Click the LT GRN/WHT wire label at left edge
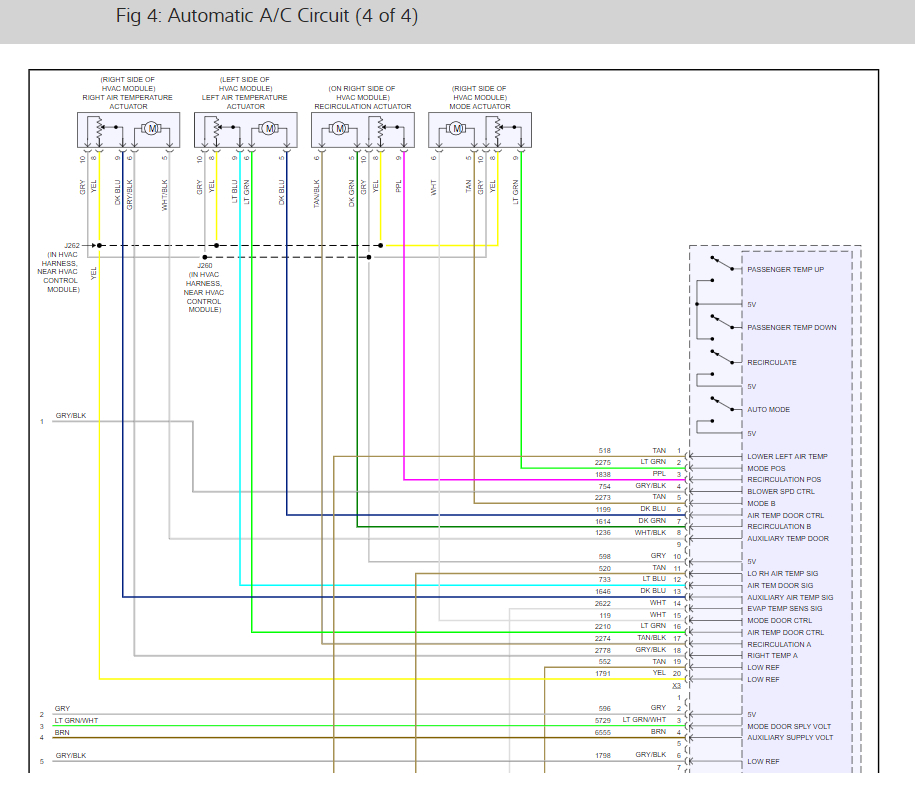This screenshot has height=793, width=915. [x=76, y=721]
